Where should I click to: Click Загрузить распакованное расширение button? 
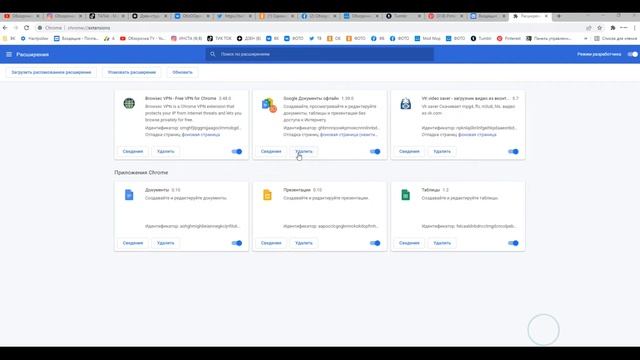[51, 72]
